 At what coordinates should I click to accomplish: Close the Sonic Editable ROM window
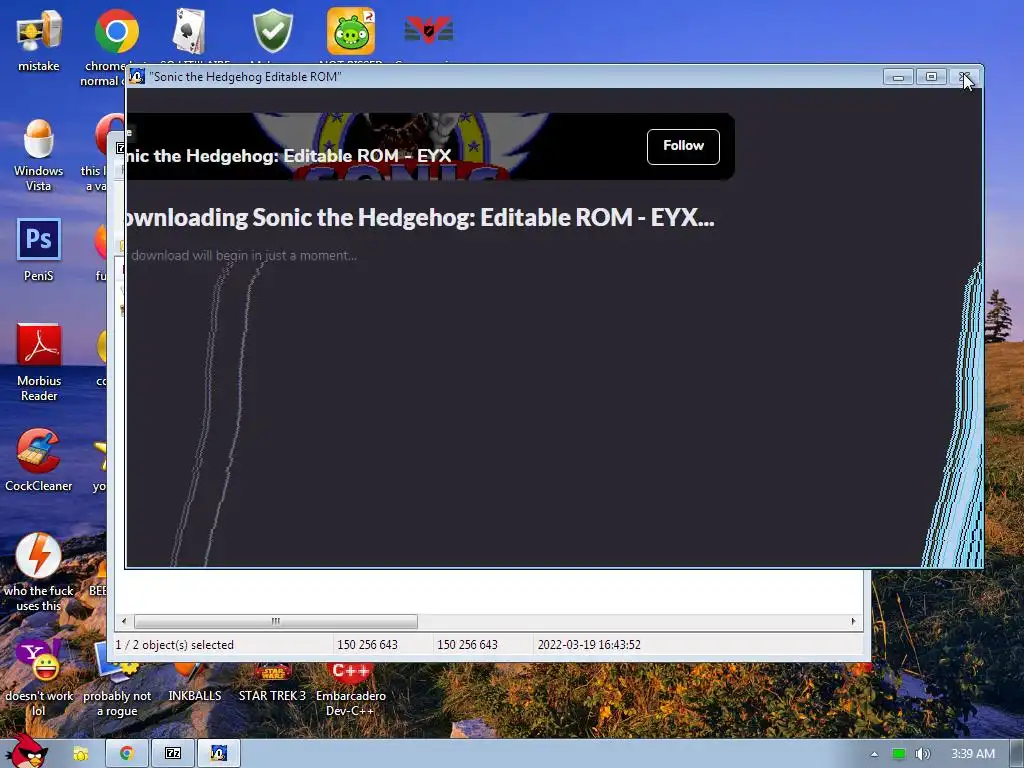click(965, 77)
